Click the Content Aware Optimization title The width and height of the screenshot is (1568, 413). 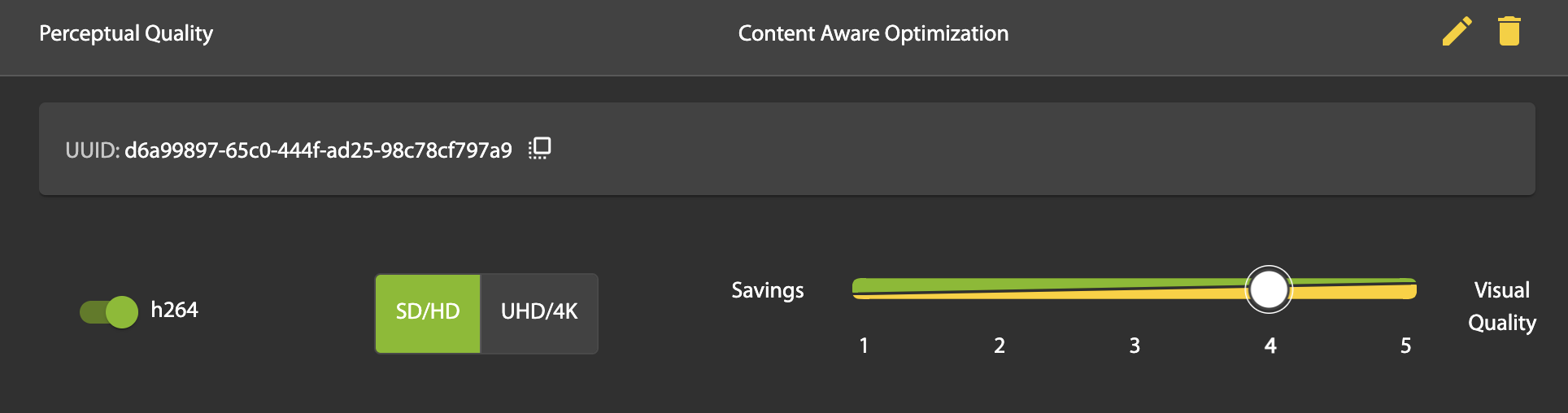coord(873,33)
